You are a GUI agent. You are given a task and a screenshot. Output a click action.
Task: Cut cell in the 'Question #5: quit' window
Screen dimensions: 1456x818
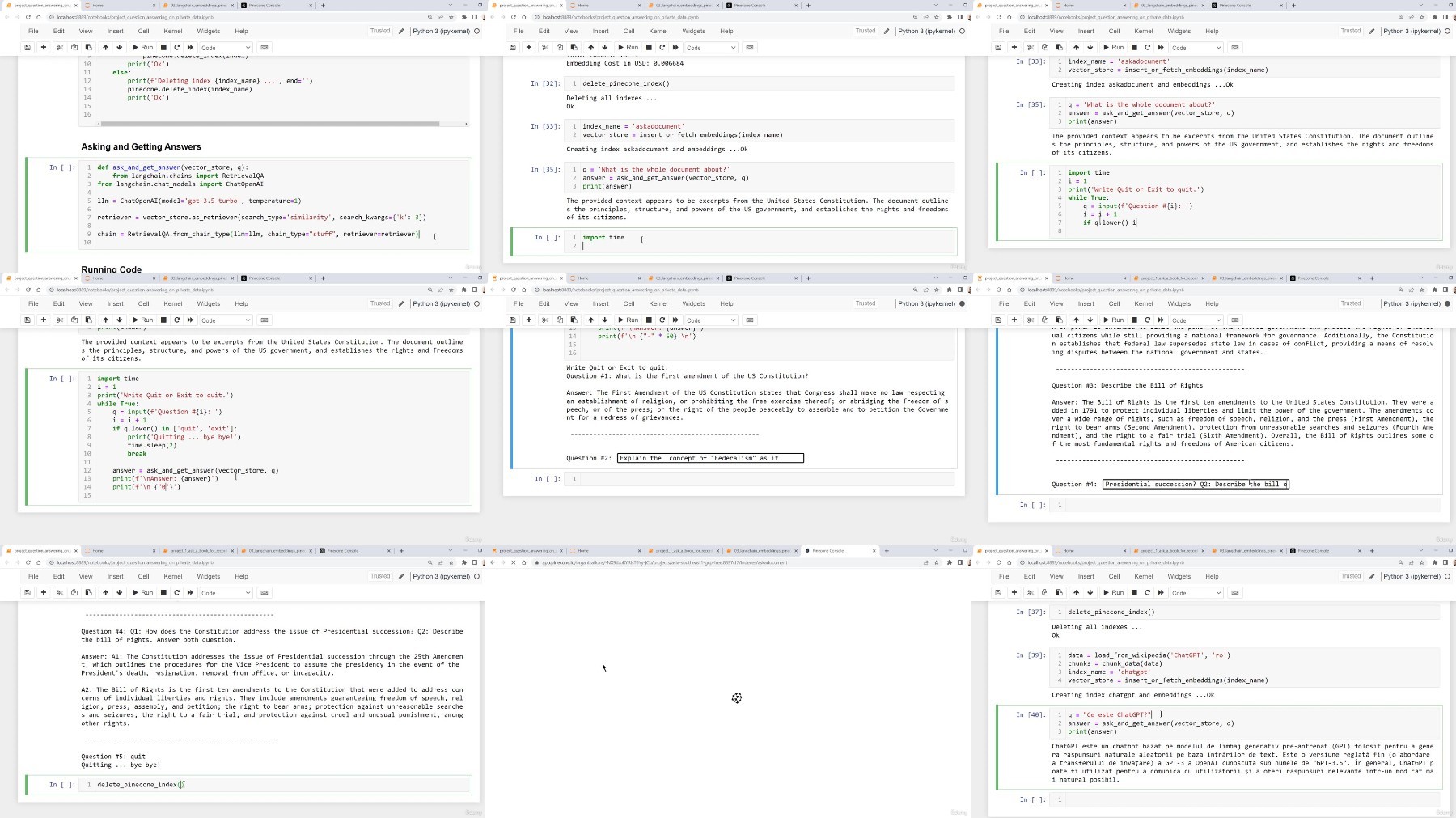click(x=60, y=592)
